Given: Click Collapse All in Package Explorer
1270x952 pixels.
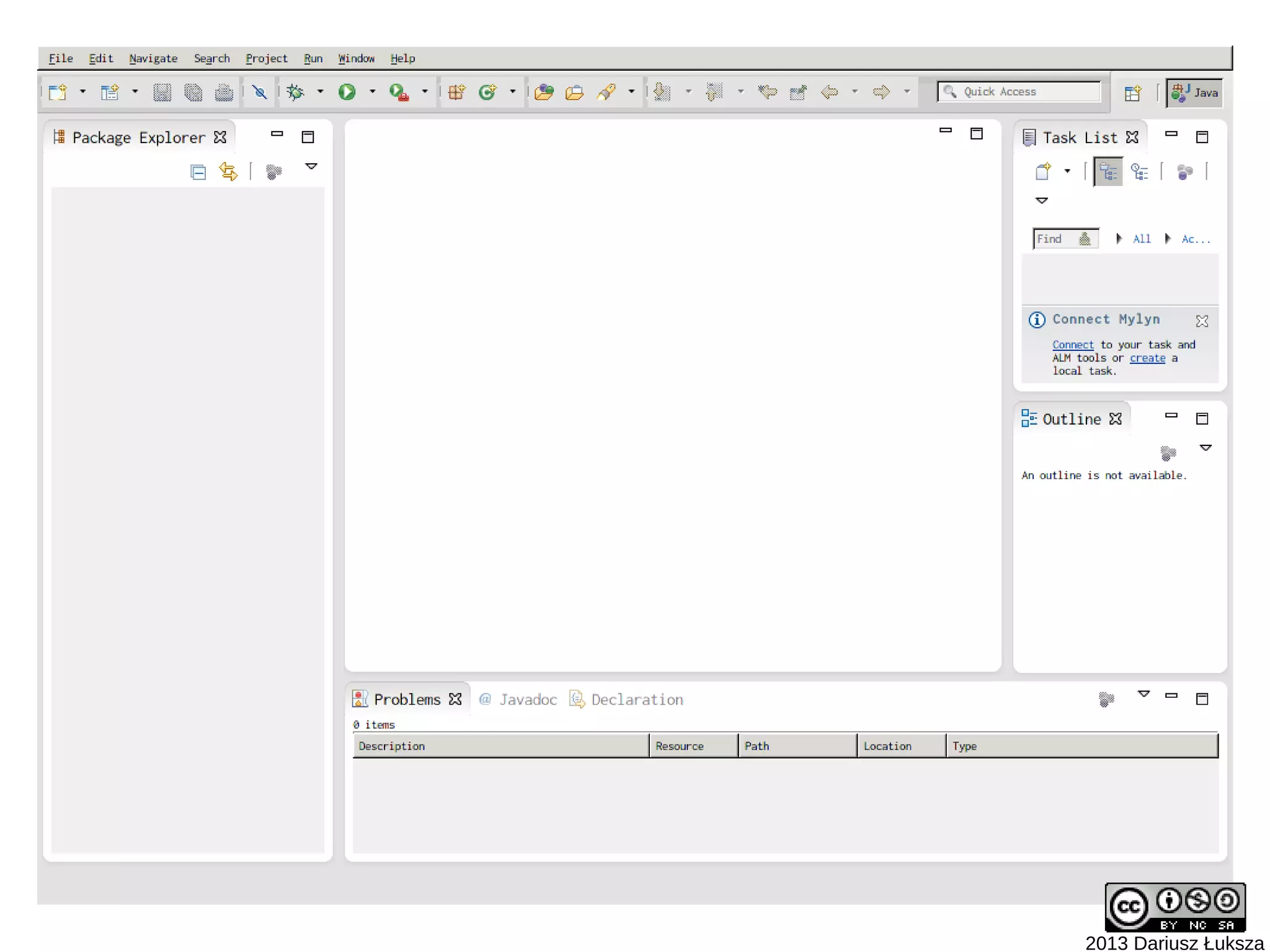Looking at the screenshot, I should [x=198, y=172].
